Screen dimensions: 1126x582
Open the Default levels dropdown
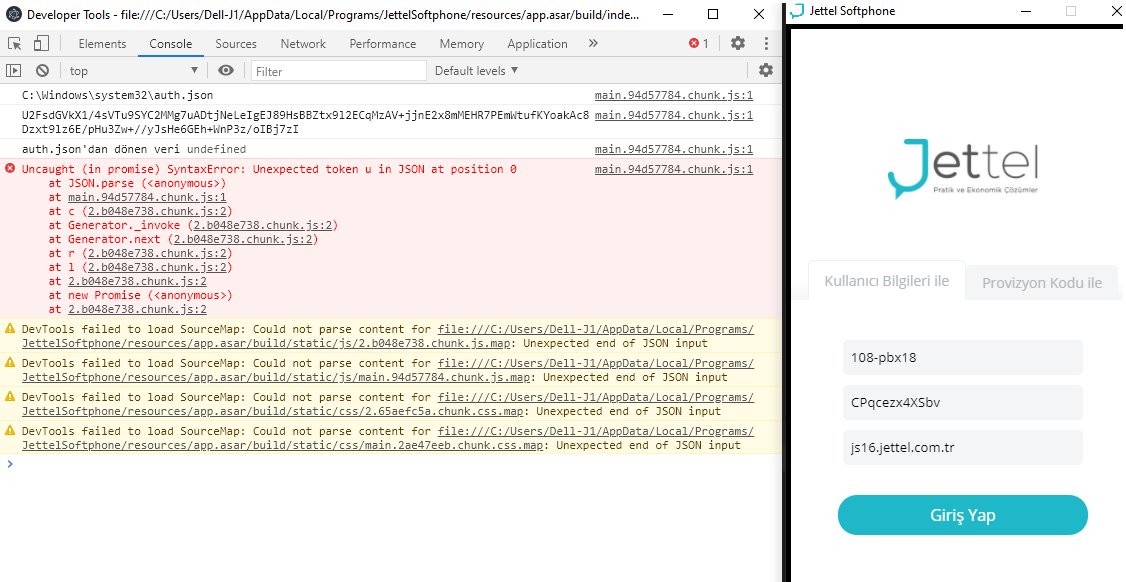[x=477, y=70]
